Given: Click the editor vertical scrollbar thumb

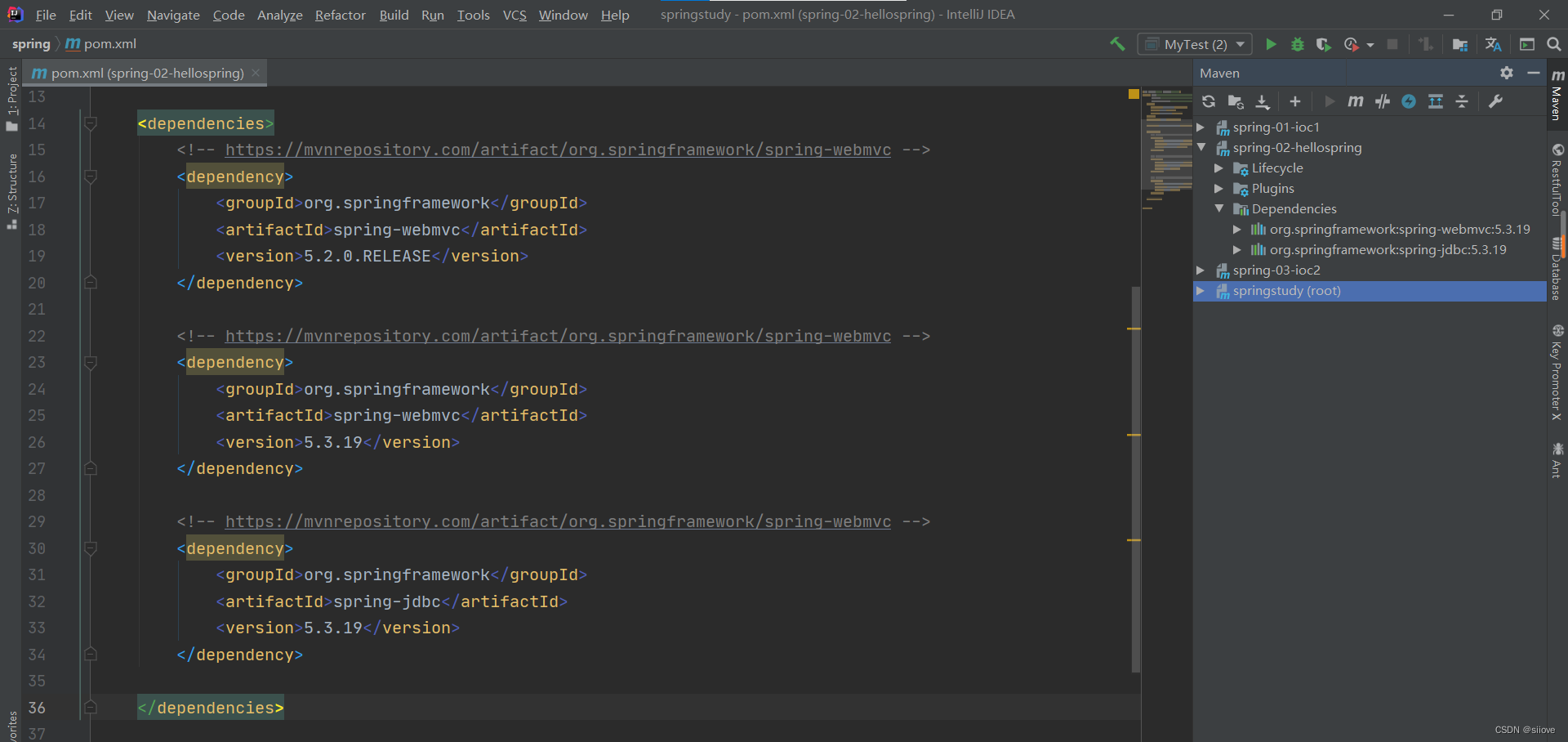Looking at the screenshot, I should [1136, 479].
